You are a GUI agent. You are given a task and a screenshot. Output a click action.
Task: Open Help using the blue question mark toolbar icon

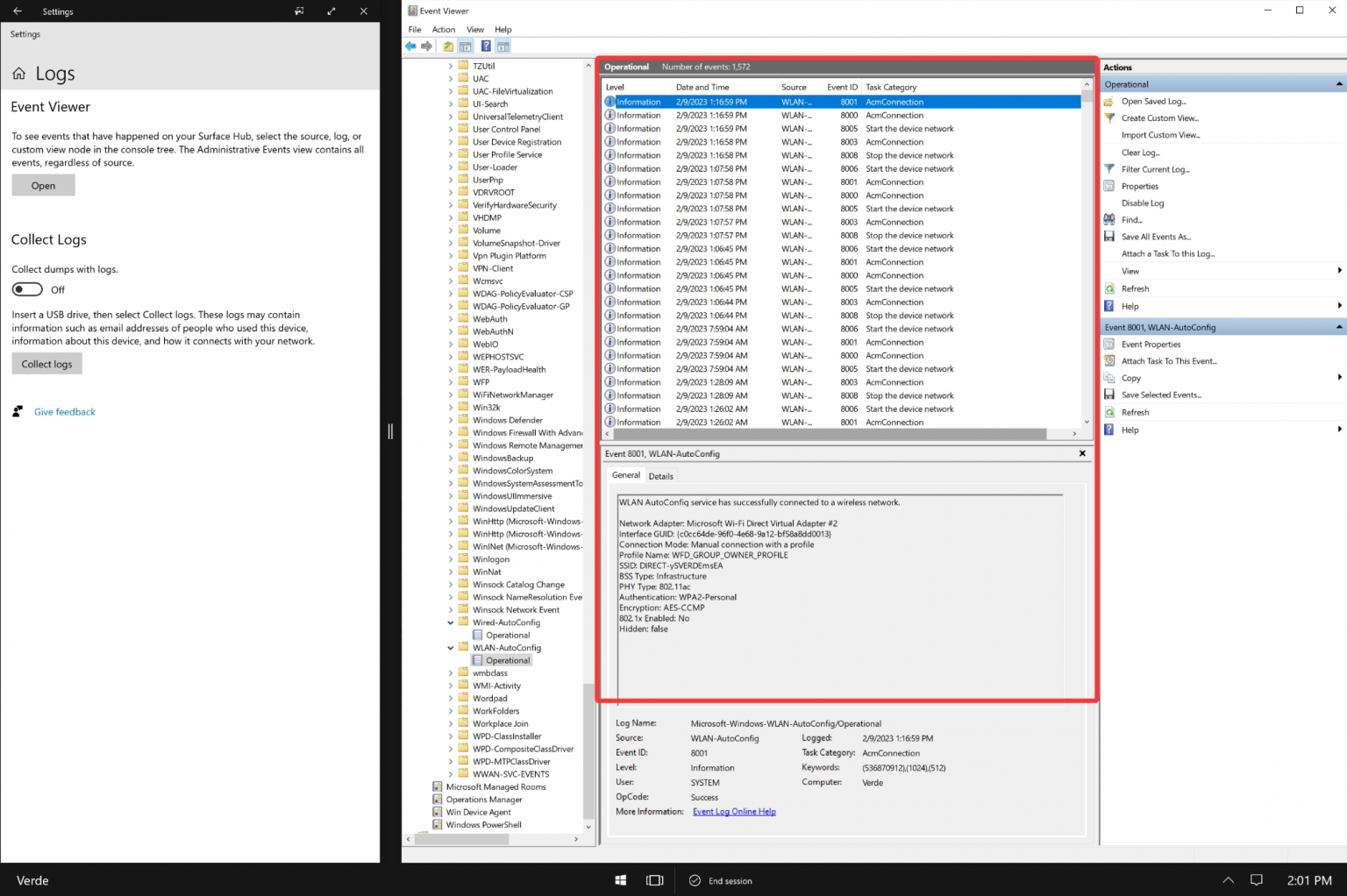click(x=485, y=46)
